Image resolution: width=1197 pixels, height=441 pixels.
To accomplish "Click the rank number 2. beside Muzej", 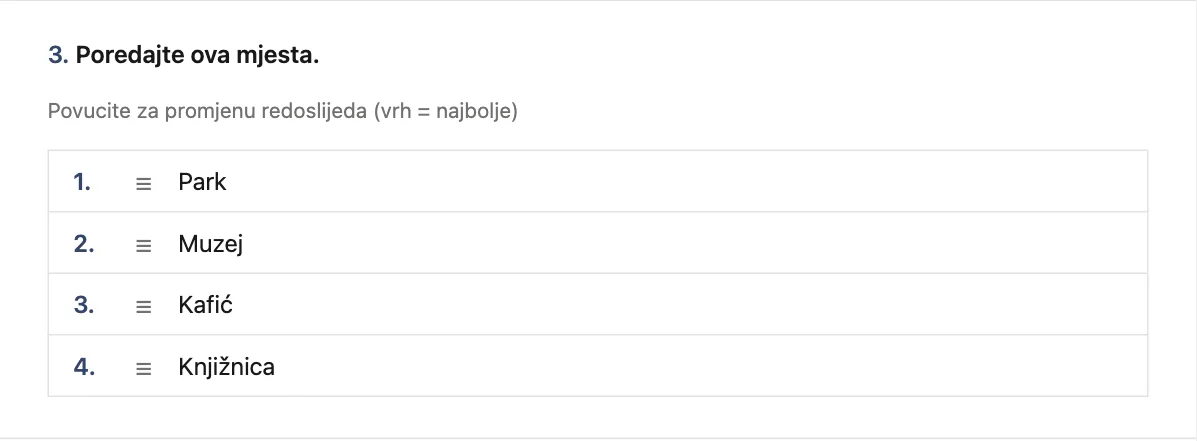I will [x=84, y=244].
